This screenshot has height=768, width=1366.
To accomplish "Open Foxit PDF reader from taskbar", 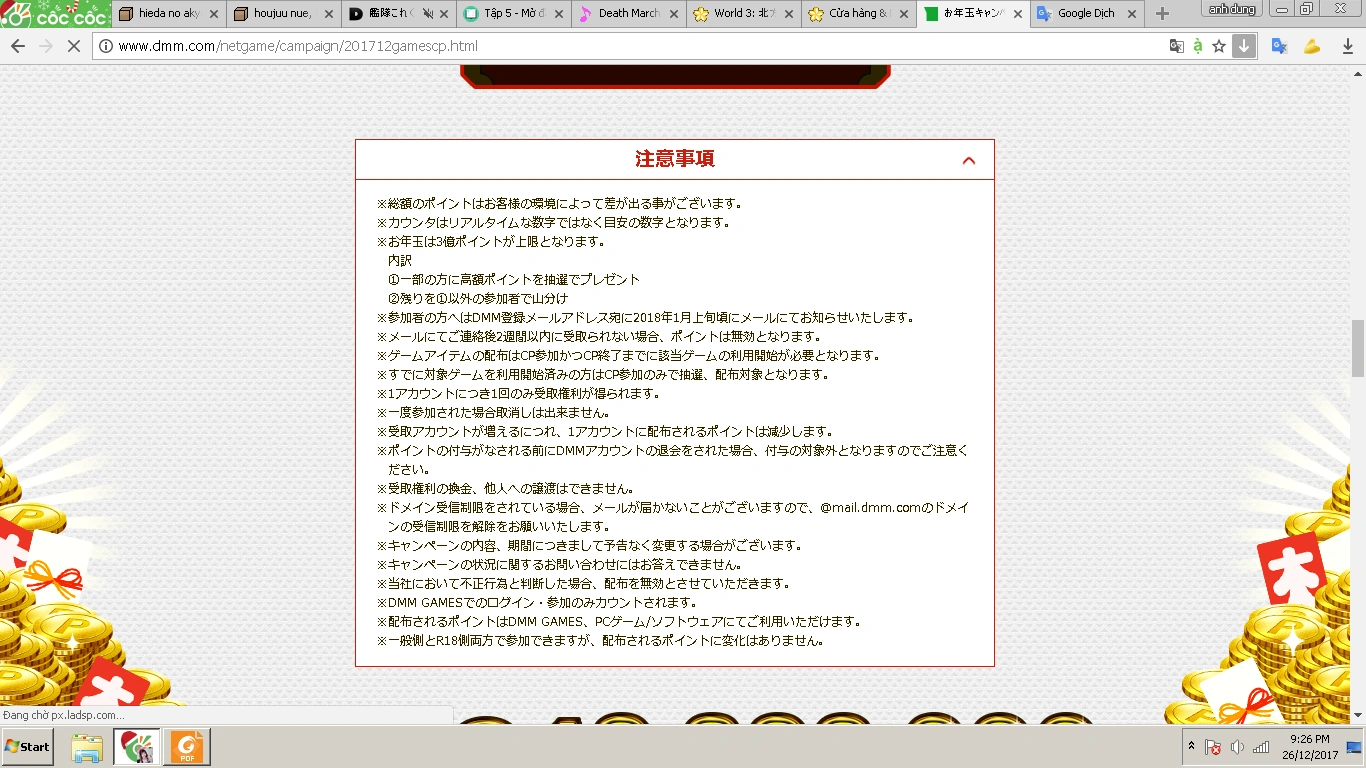I will coord(187,747).
